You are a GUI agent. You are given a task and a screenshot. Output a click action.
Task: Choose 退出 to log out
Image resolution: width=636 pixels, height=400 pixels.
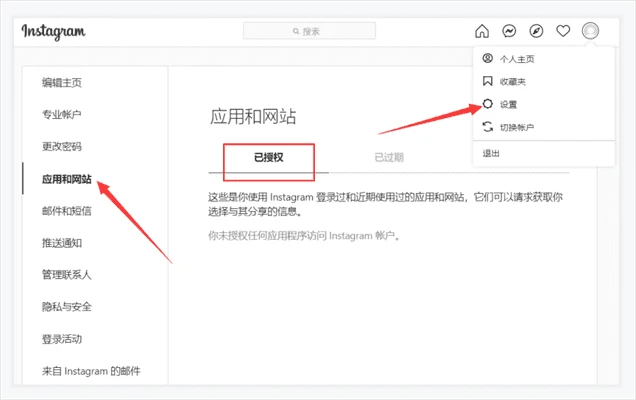point(491,153)
